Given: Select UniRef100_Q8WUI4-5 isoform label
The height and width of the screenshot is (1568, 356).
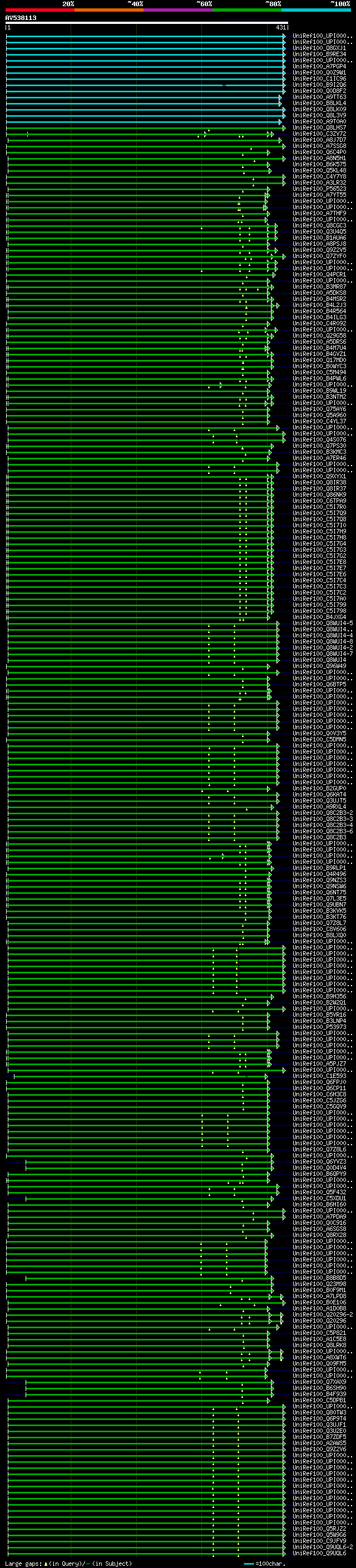Looking at the screenshot, I should pos(323,624).
